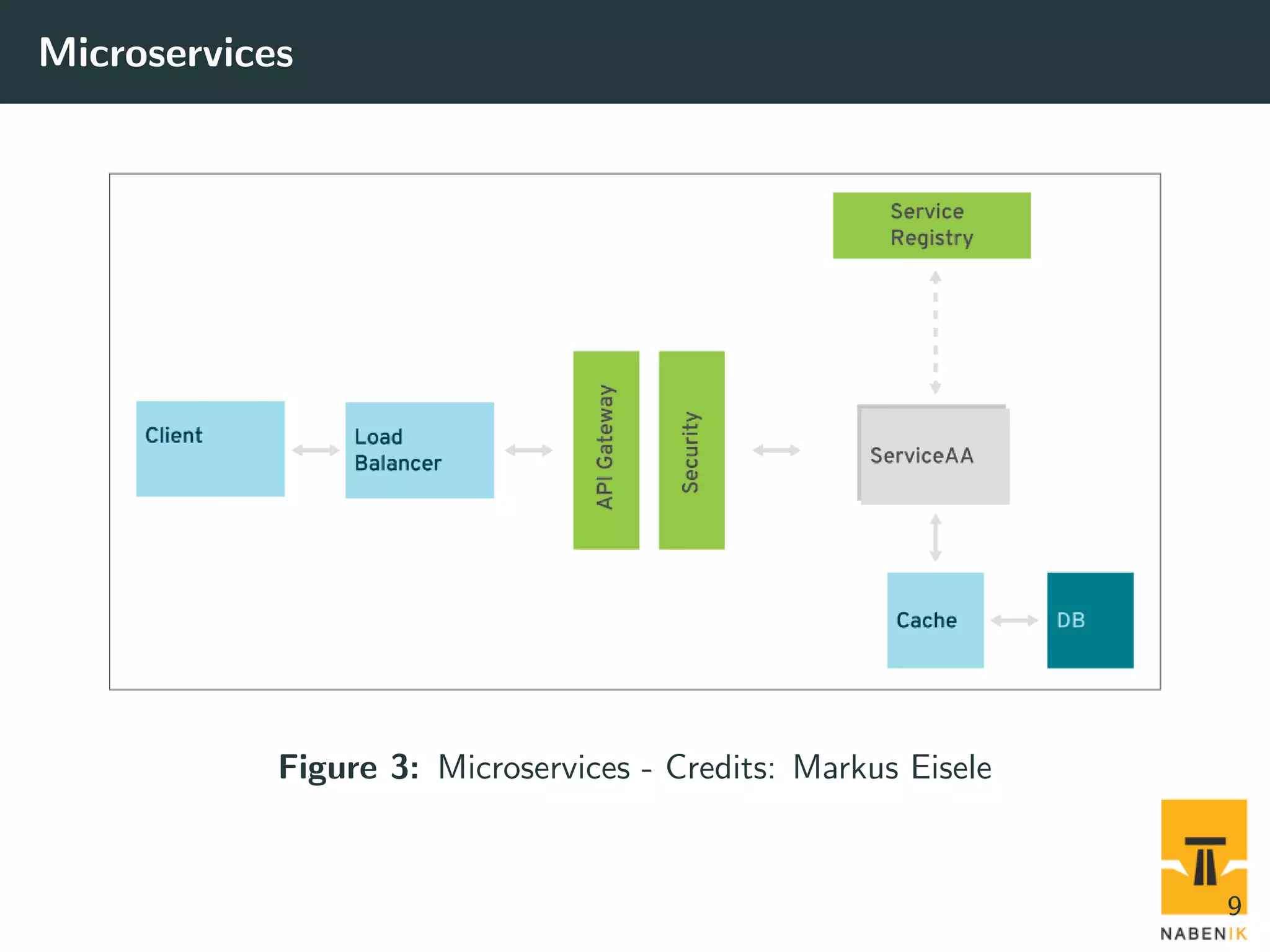Click the Microservices slide title

click(x=166, y=53)
